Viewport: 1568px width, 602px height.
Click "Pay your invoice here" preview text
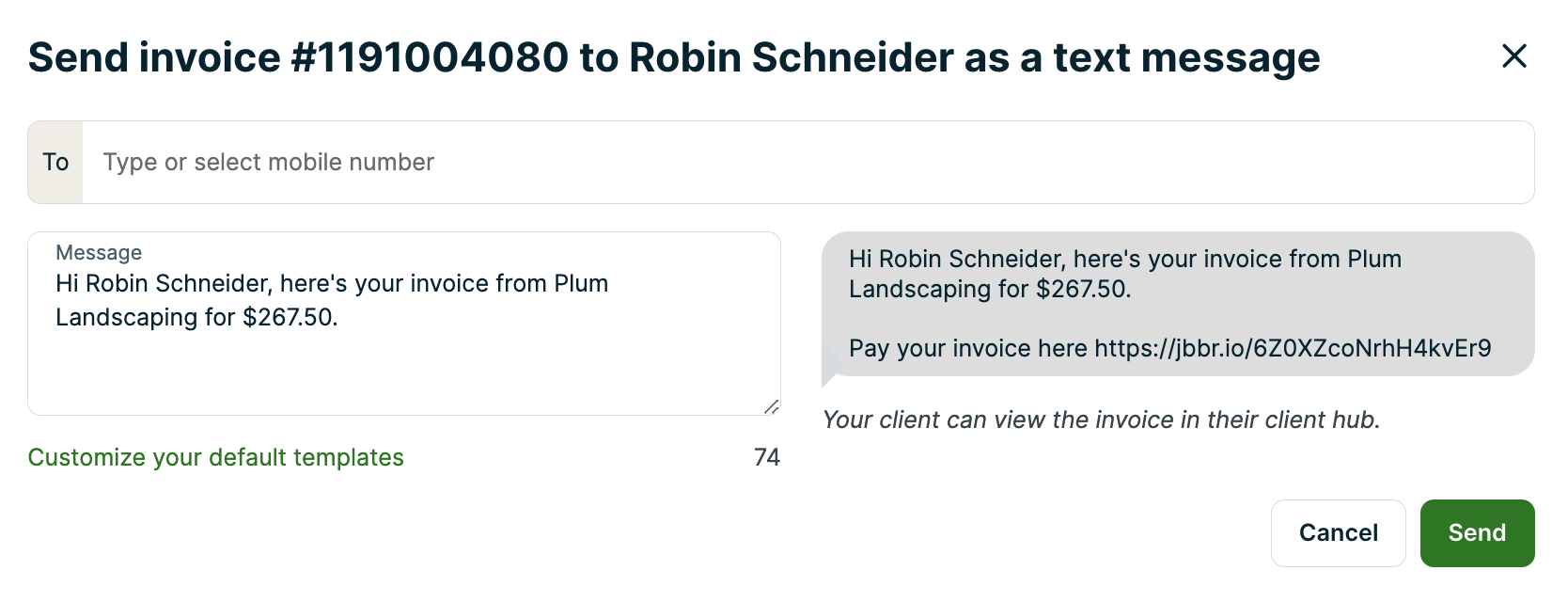967,349
